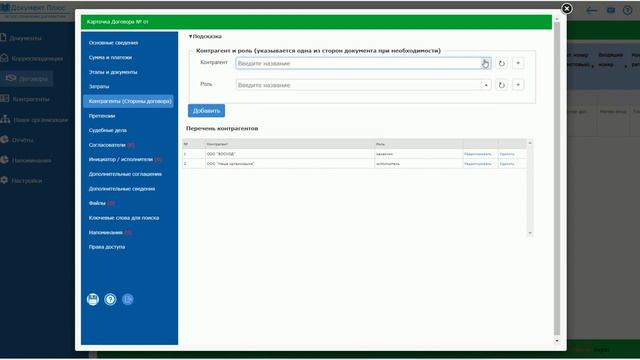Image resolution: width=640 pixels, height=360 pixels.
Task: Click the video icon in top header
Action: [611, 11]
